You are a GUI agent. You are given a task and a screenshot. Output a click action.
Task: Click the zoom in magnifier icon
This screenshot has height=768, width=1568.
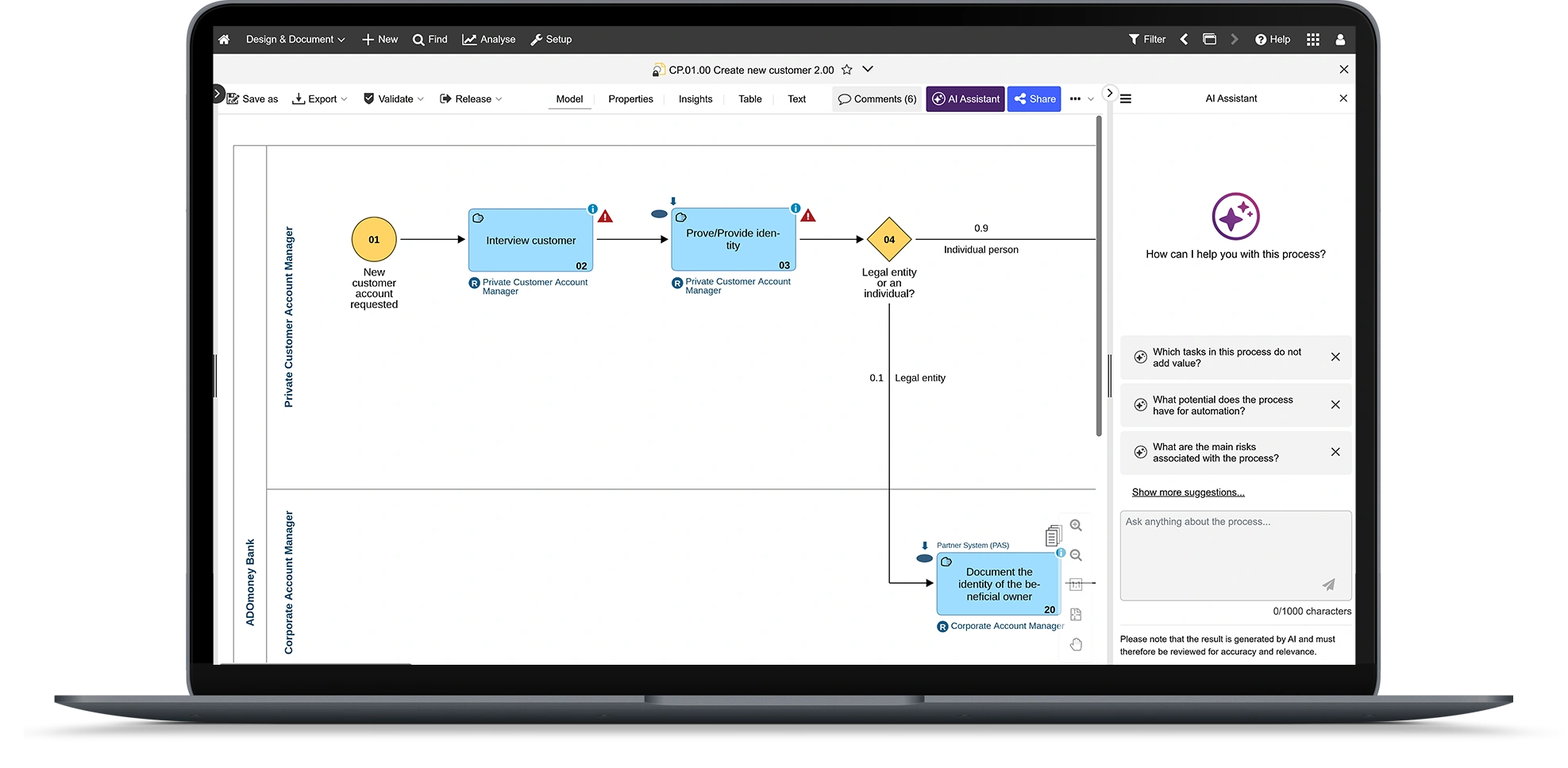click(x=1076, y=526)
